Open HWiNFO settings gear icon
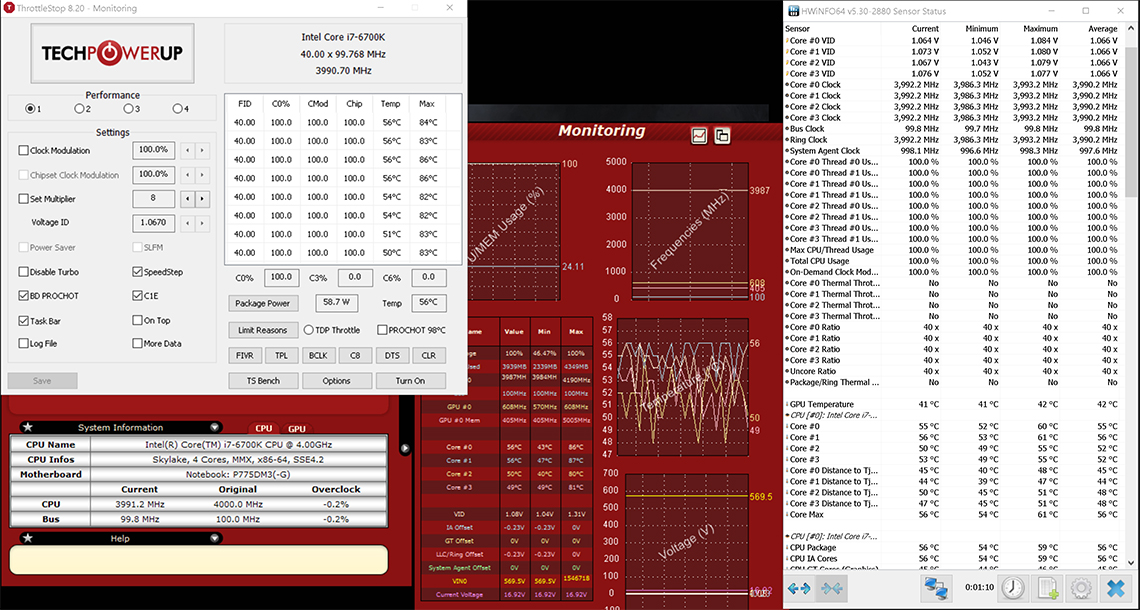This screenshot has height=610, width=1140. [x=1081, y=588]
